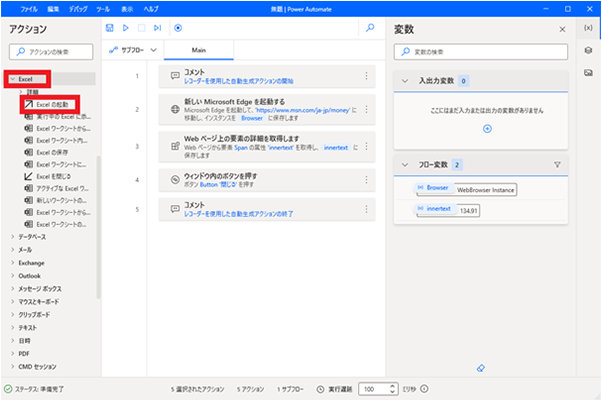Filter flow variables using the funnel icon
Screen dimensions: 602x401
(557, 164)
